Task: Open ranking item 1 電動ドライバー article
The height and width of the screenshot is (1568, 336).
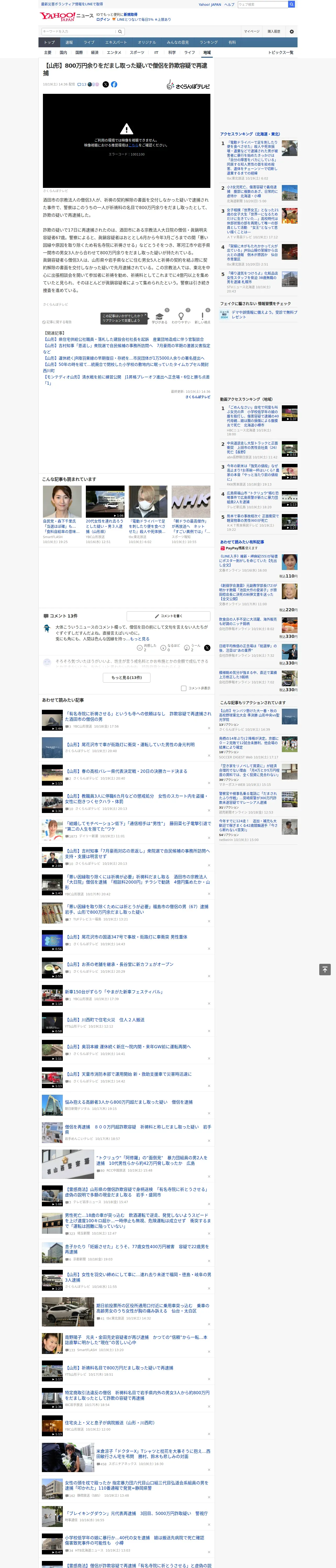Action: click(252, 159)
